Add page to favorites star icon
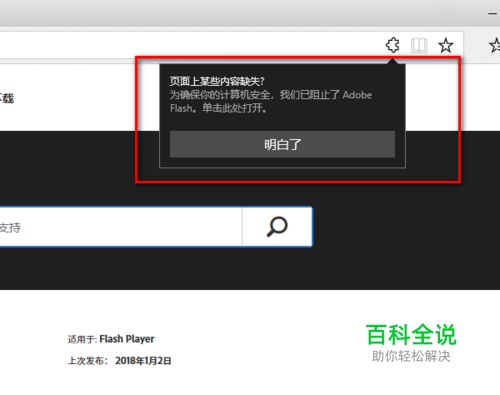The height and width of the screenshot is (395, 500). pyautogui.click(x=446, y=45)
